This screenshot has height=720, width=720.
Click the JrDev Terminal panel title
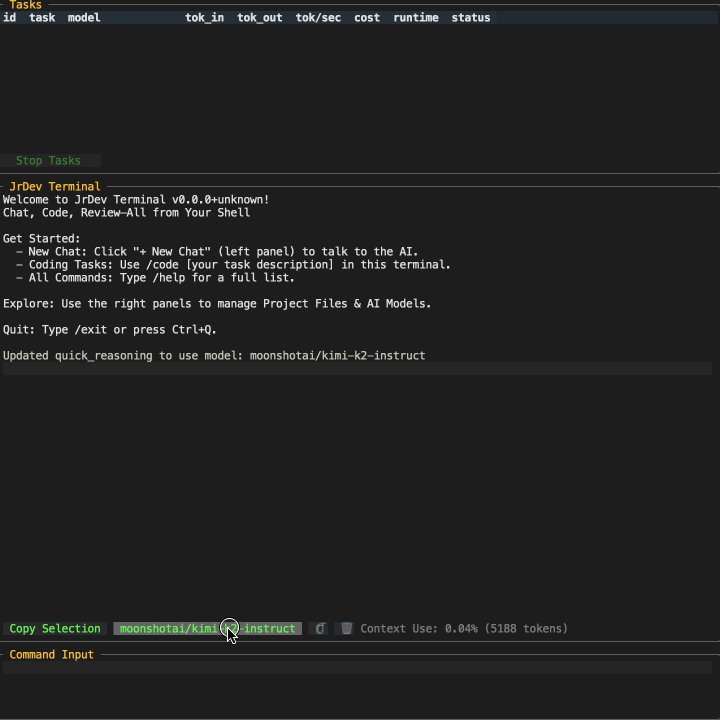coord(55,186)
